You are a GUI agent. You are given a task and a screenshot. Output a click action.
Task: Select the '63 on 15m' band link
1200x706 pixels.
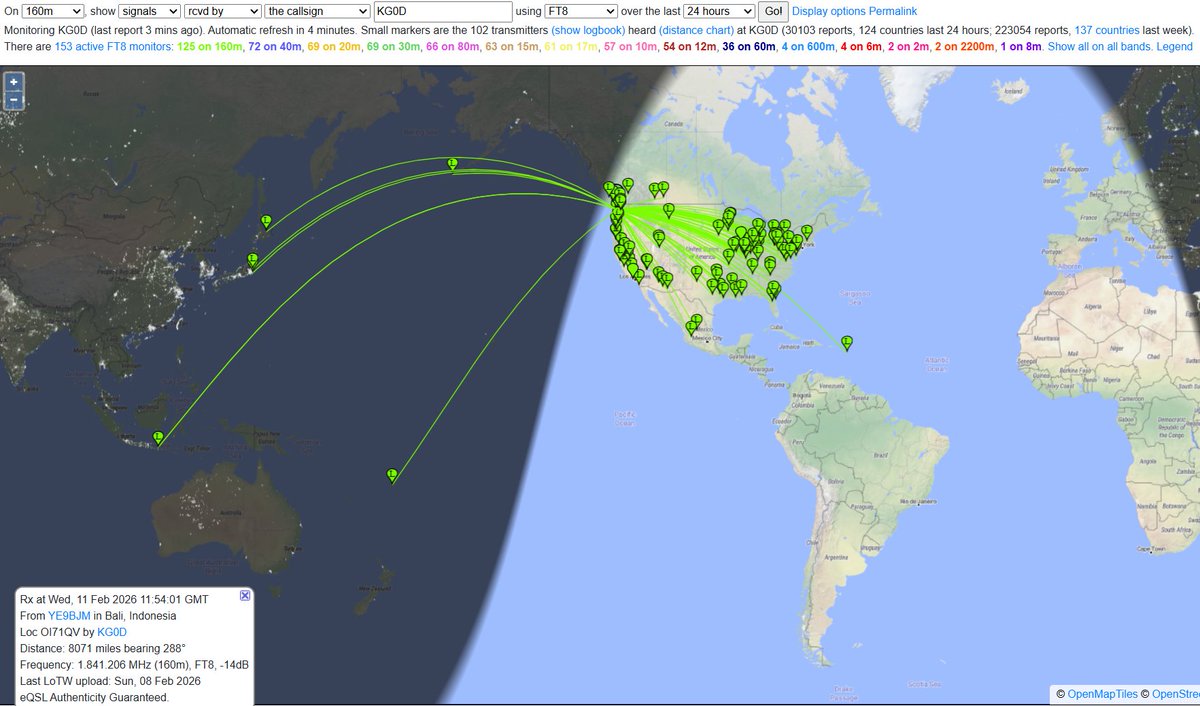tap(512, 47)
